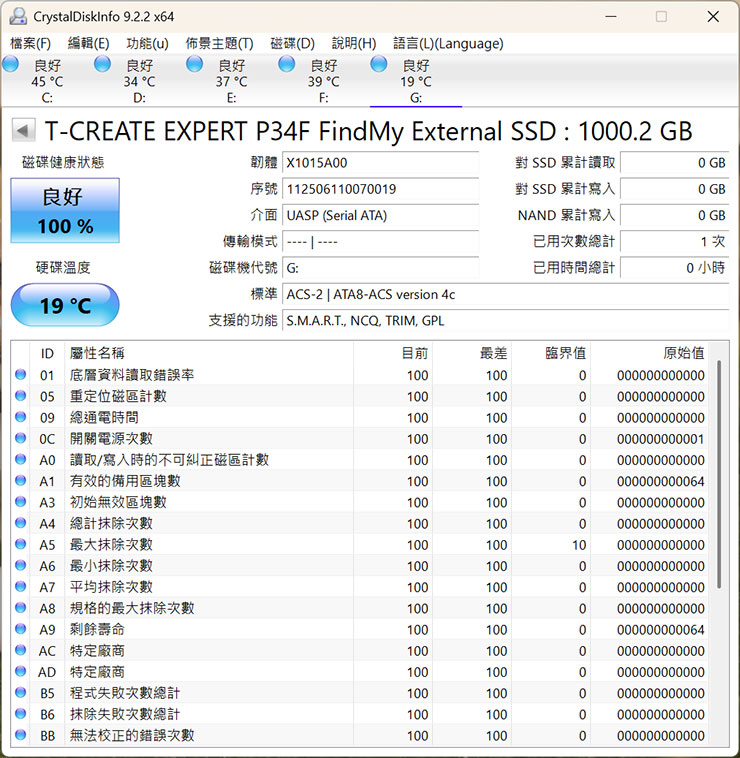740x758 pixels.
Task: Click threshold value 10 in row A5
Action: coord(579,545)
